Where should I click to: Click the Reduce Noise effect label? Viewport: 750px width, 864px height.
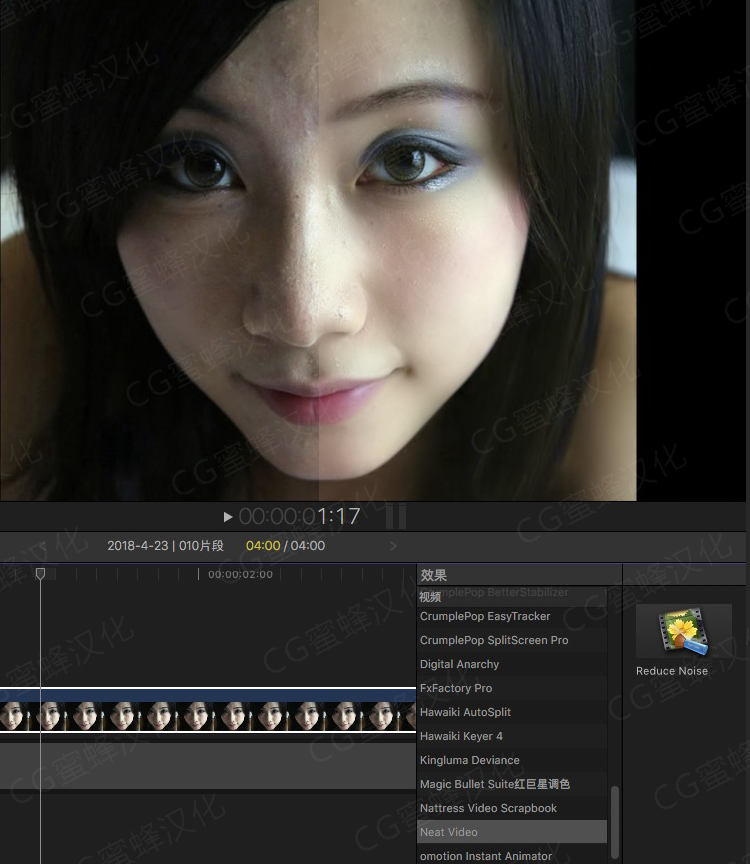672,671
